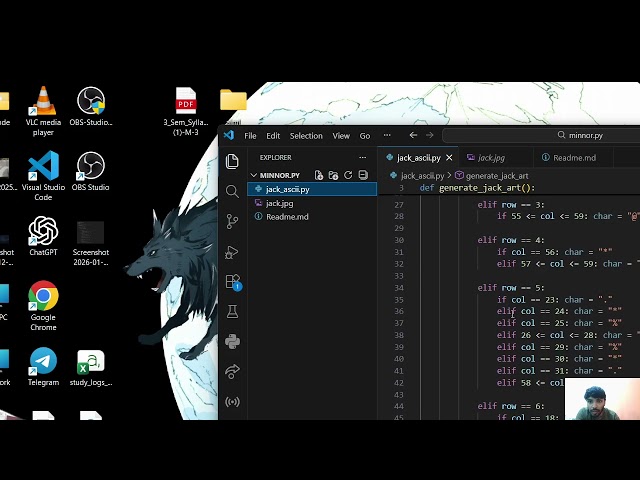Open ChatGPT desktop shortcut
The image size is (640, 480).
43,236
